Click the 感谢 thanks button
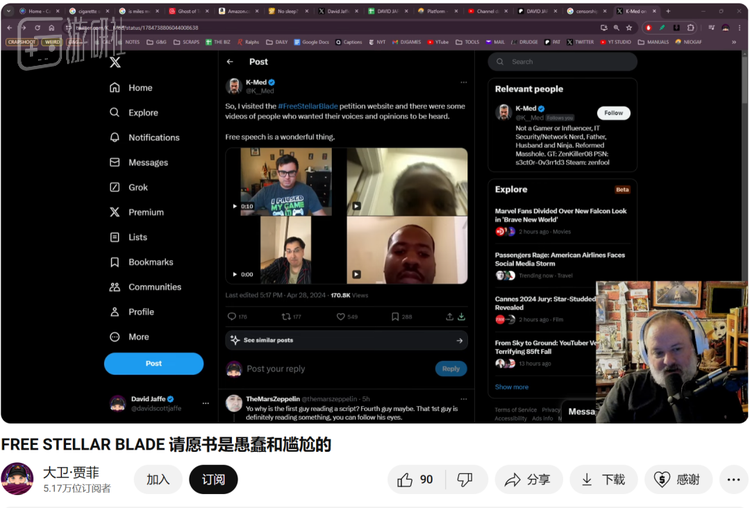 point(678,480)
